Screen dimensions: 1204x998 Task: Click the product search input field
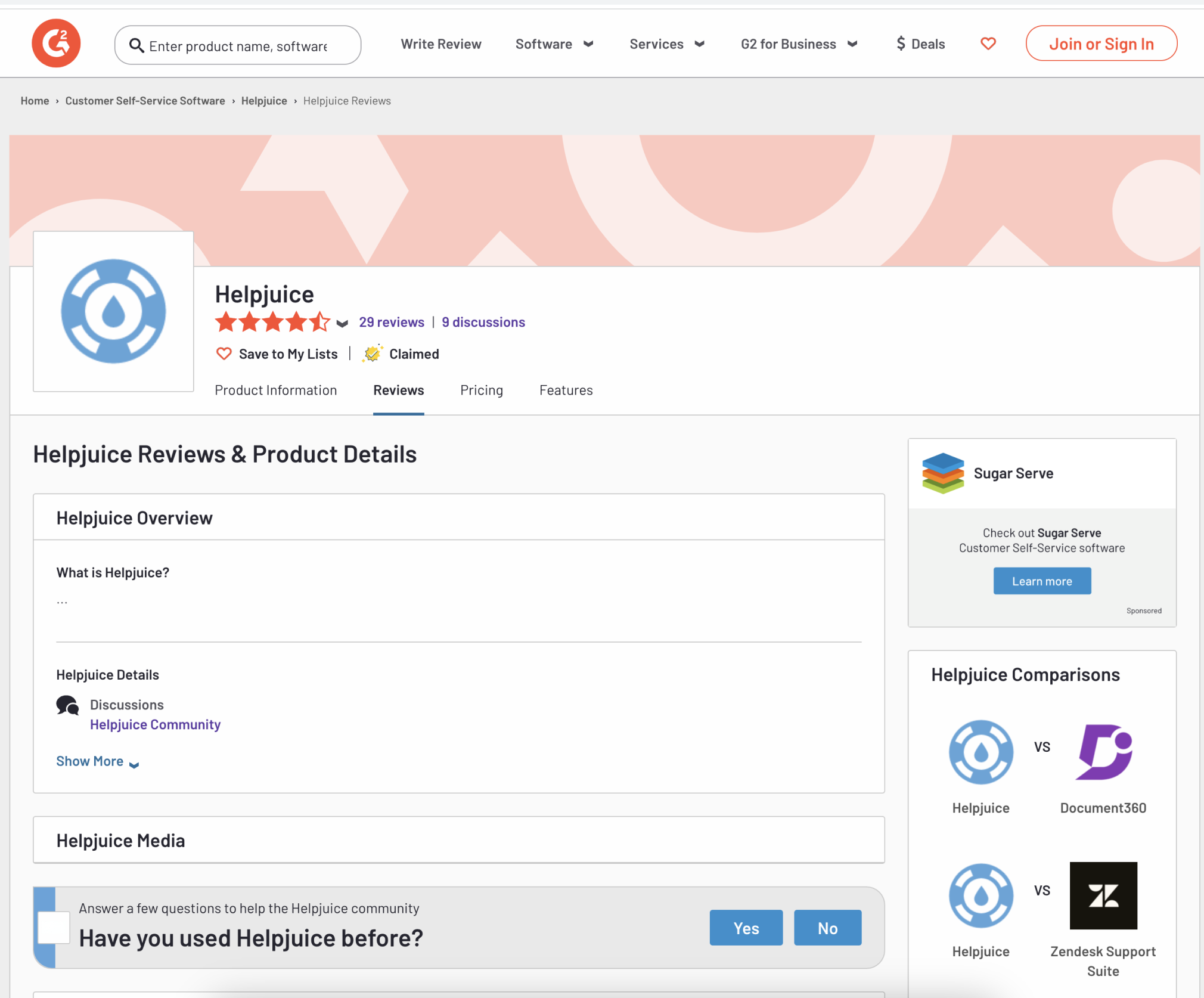point(238,46)
